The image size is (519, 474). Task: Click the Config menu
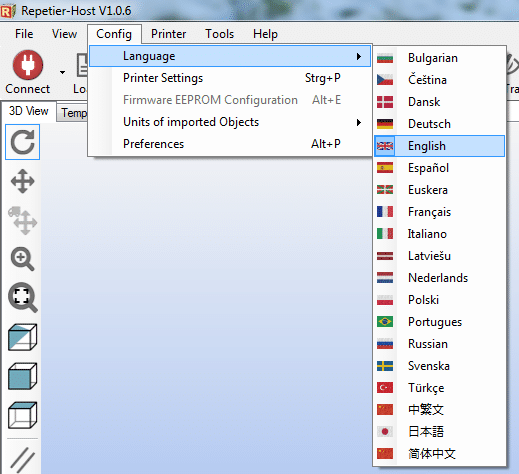[114, 34]
